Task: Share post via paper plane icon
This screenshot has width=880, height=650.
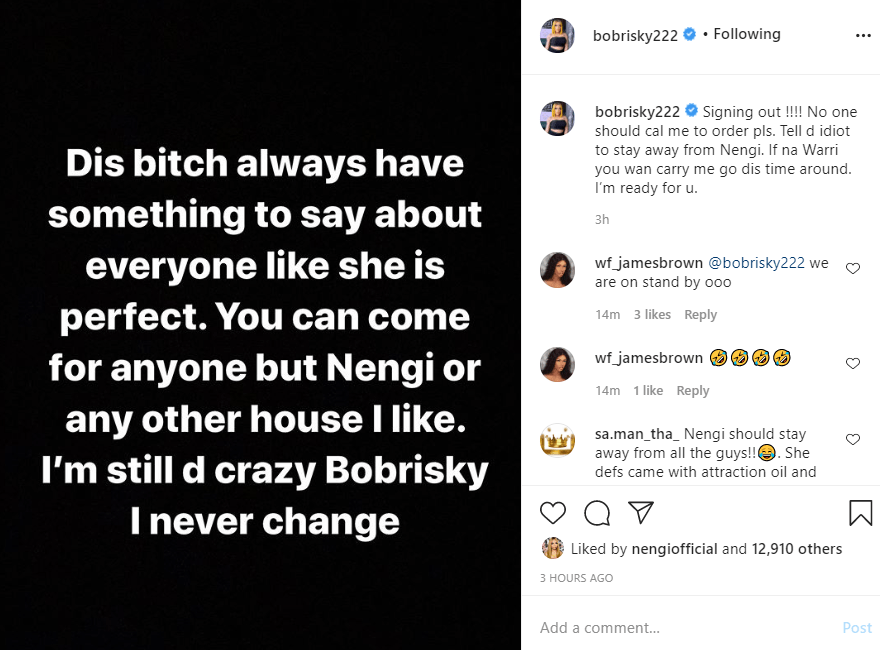Action: pyautogui.click(x=640, y=513)
